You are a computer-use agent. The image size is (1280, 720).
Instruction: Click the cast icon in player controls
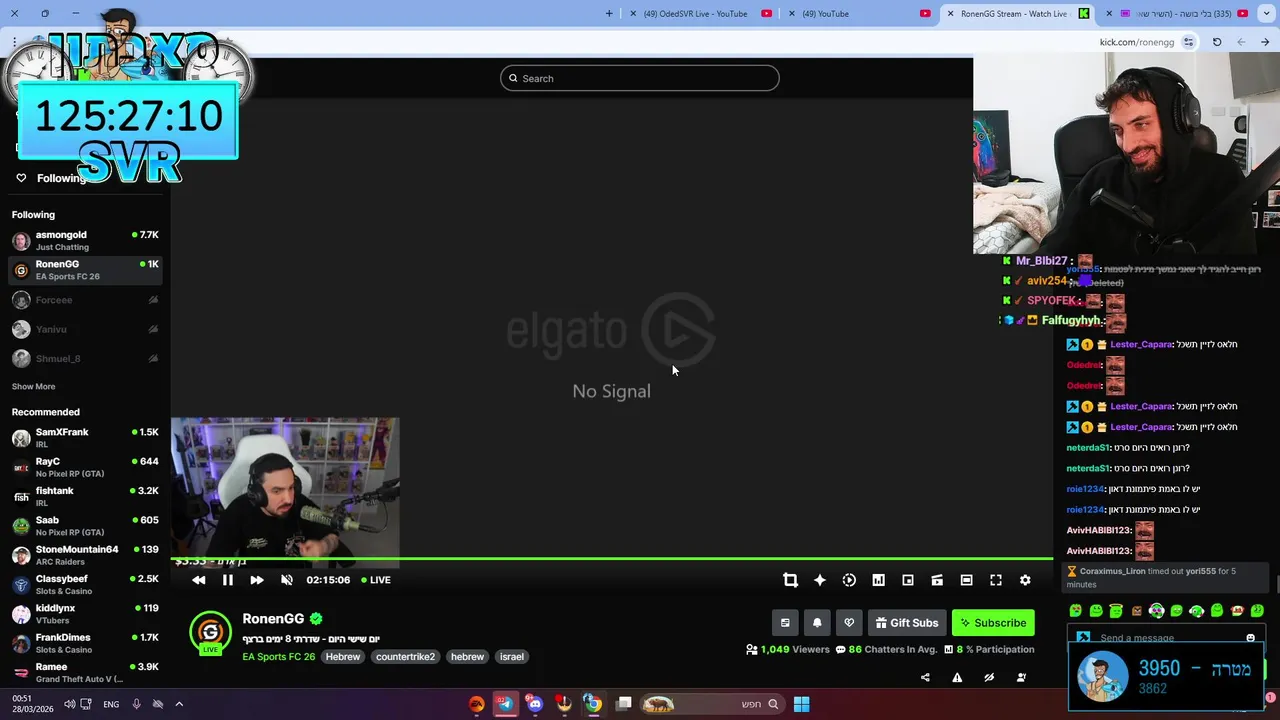937,580
